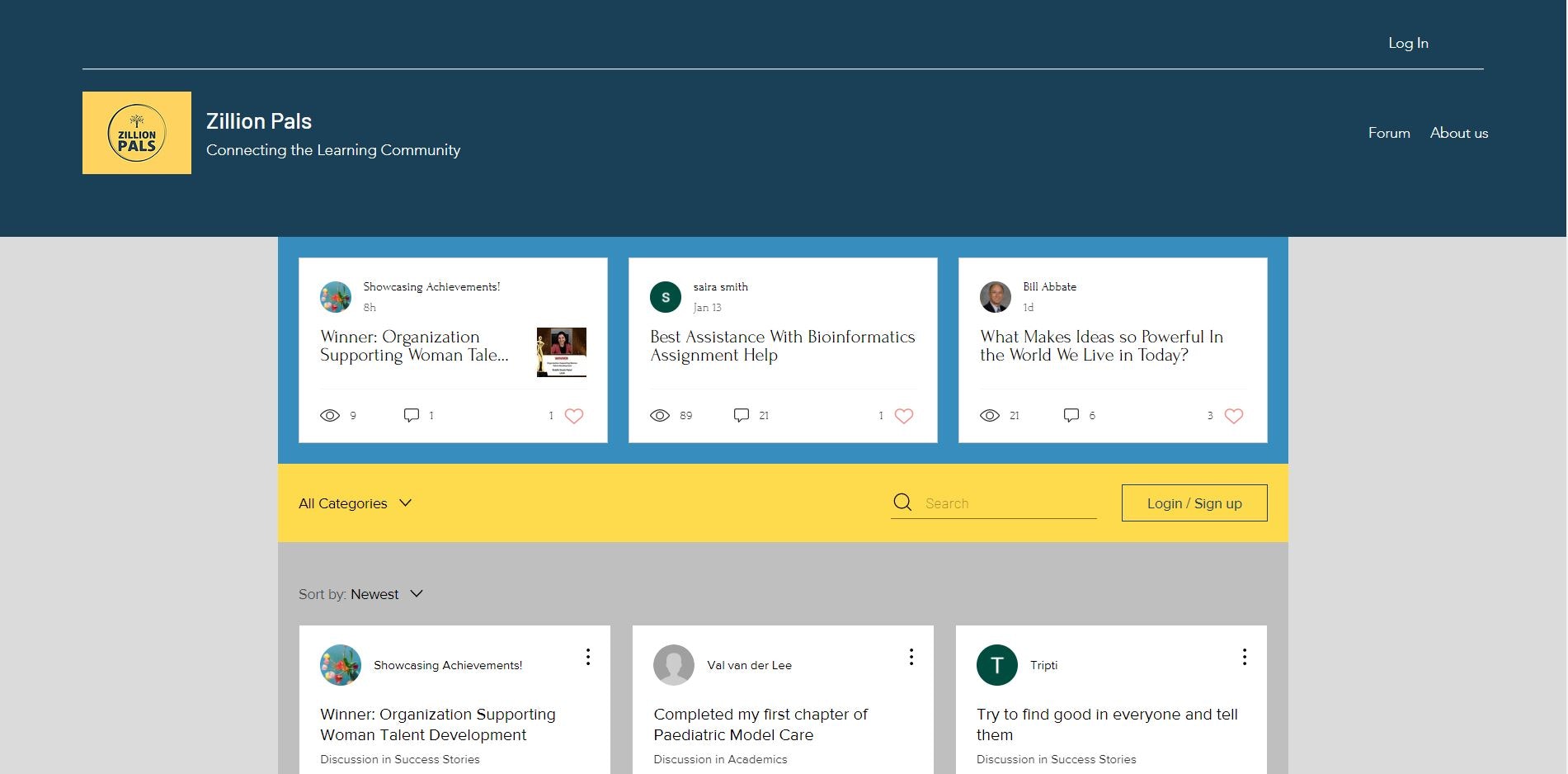This screenshot has width=1568, height=774.
Task: Click the Tripti author name
Action: pos(1043,665)
